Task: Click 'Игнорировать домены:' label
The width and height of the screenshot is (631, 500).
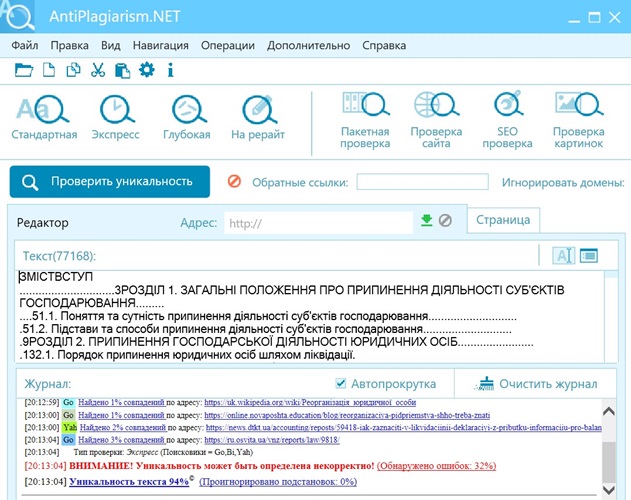Action: coord(563,182)
